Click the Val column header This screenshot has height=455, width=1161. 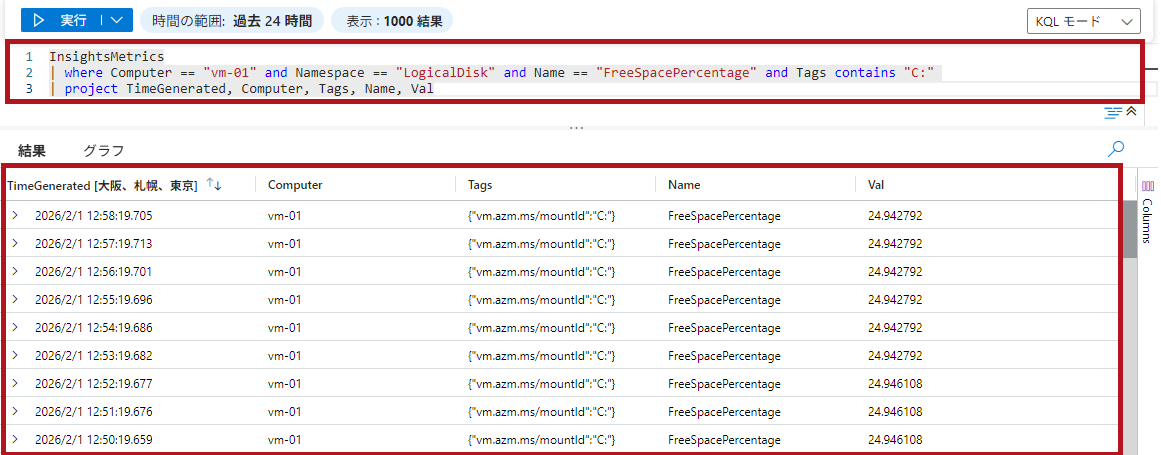(x=876, y=185)
